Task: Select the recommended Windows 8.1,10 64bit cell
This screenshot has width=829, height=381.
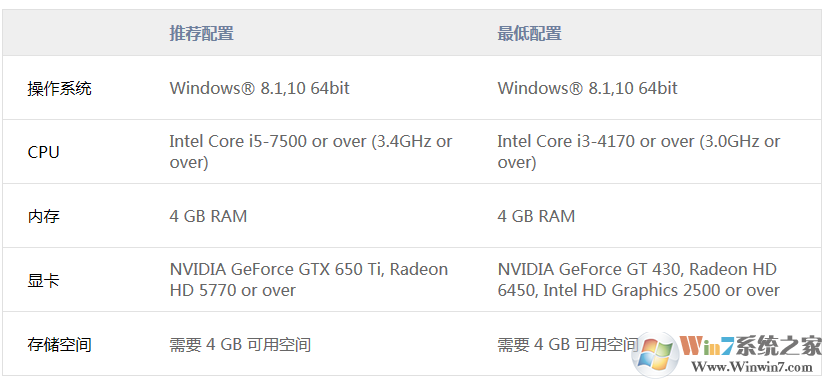Action: coord(260,88)
